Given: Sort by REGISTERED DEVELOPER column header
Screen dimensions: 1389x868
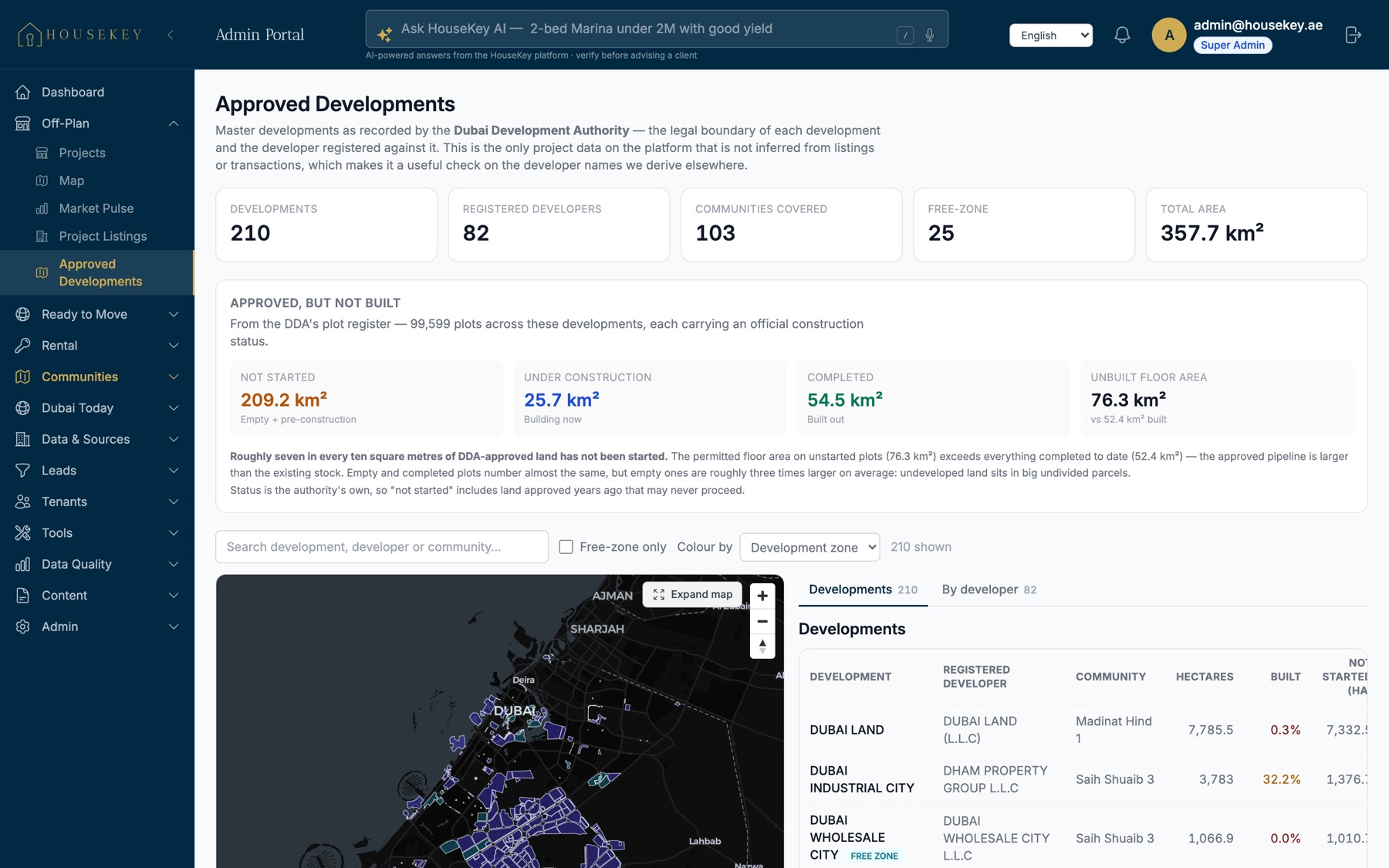Looking at the screenshot, I should [x=976, y=677].
